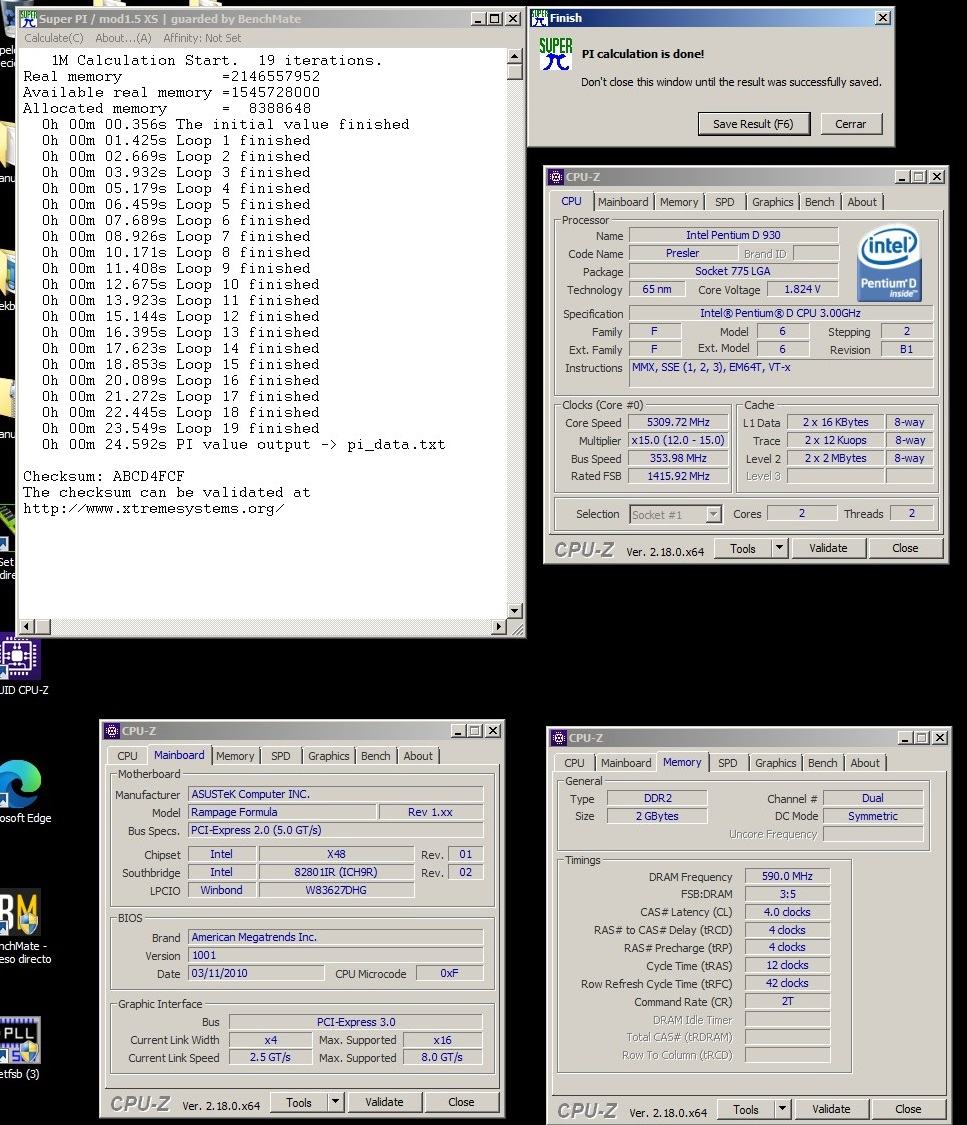Click the xtremesystems.org URL text

[x=154, y=509]
